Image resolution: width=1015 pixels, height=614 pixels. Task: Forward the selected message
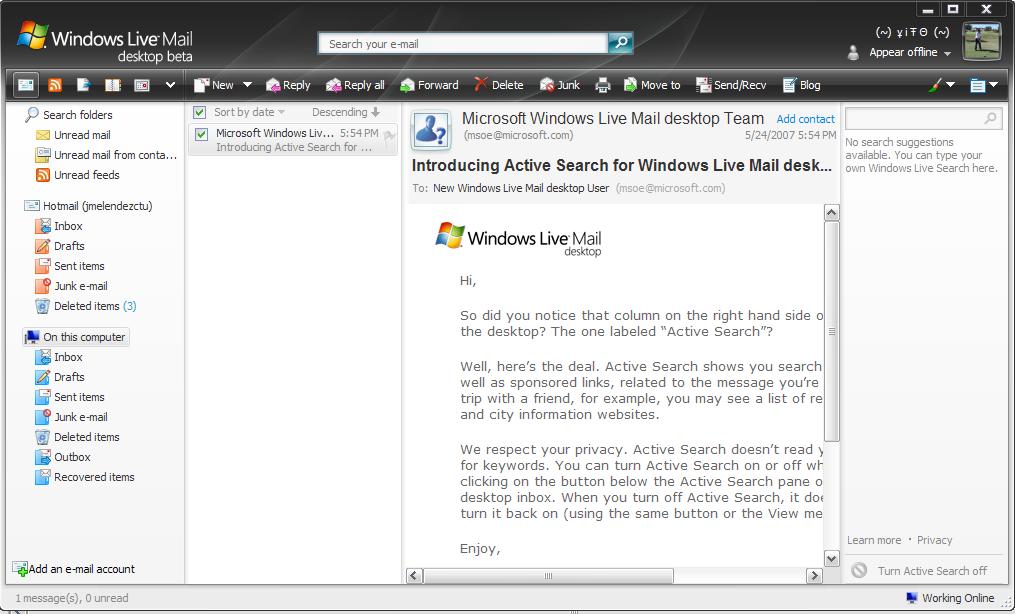click(429, 85)
